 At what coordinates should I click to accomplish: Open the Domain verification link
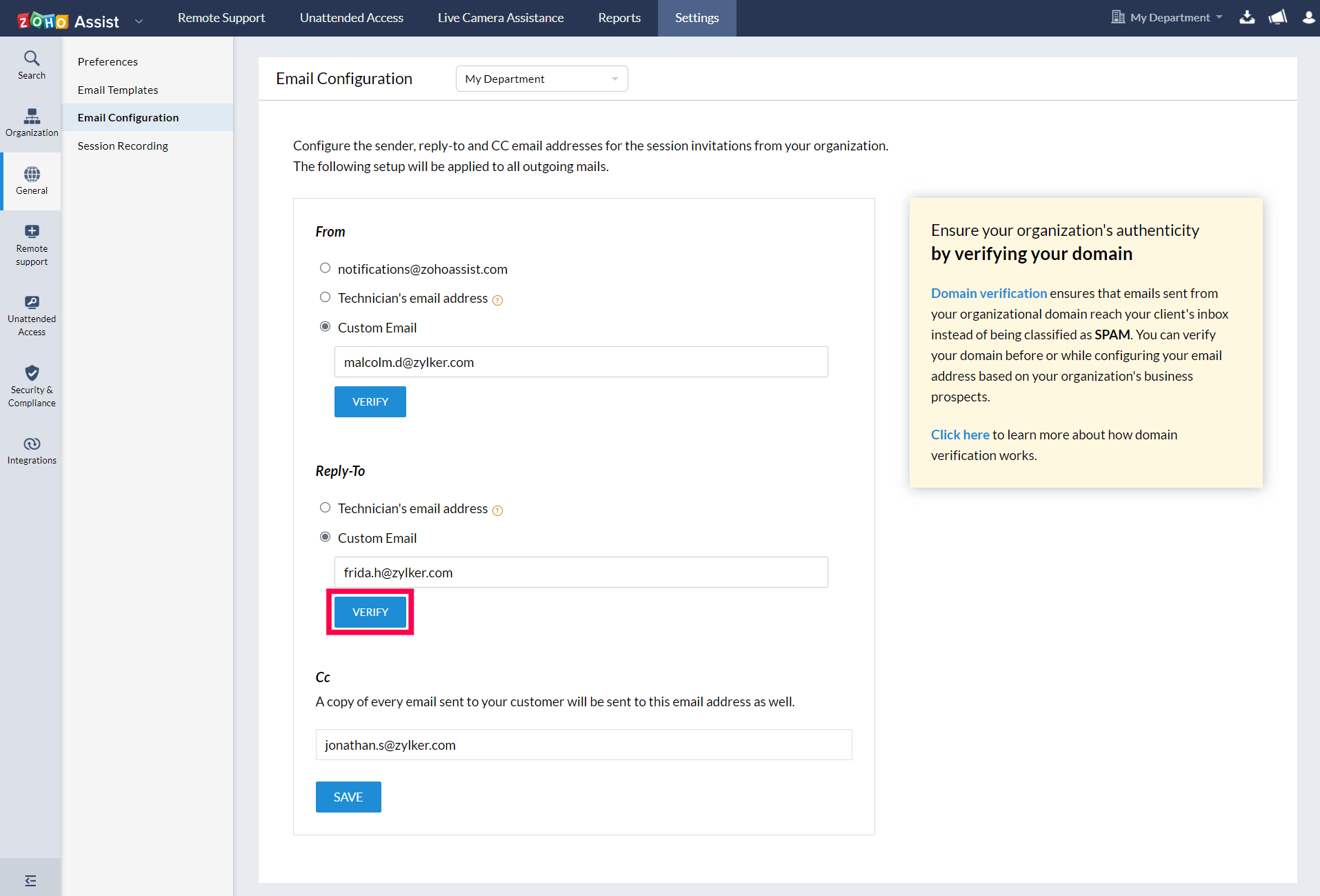pos(988,293)
